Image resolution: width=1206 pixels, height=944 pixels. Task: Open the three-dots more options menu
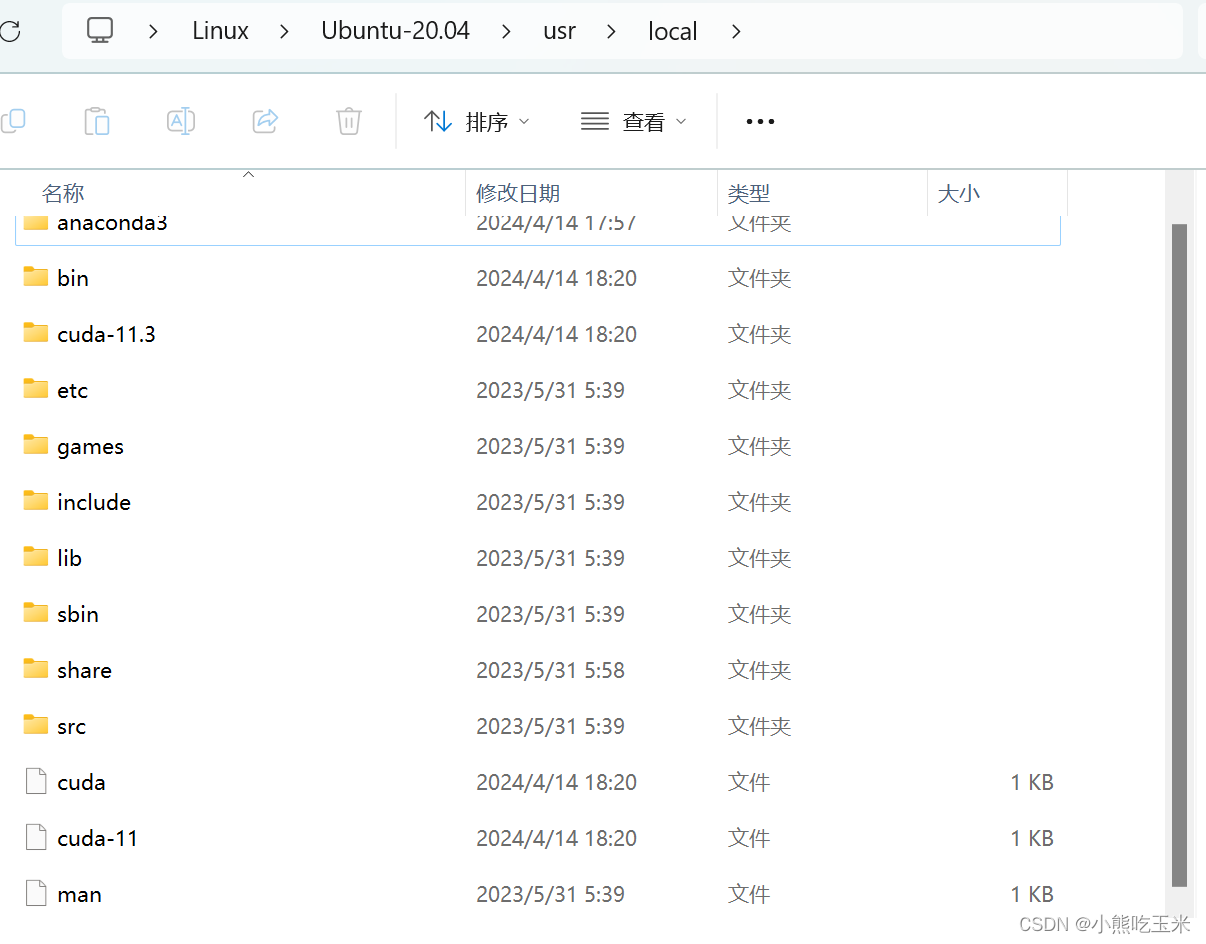coord(760,122)
